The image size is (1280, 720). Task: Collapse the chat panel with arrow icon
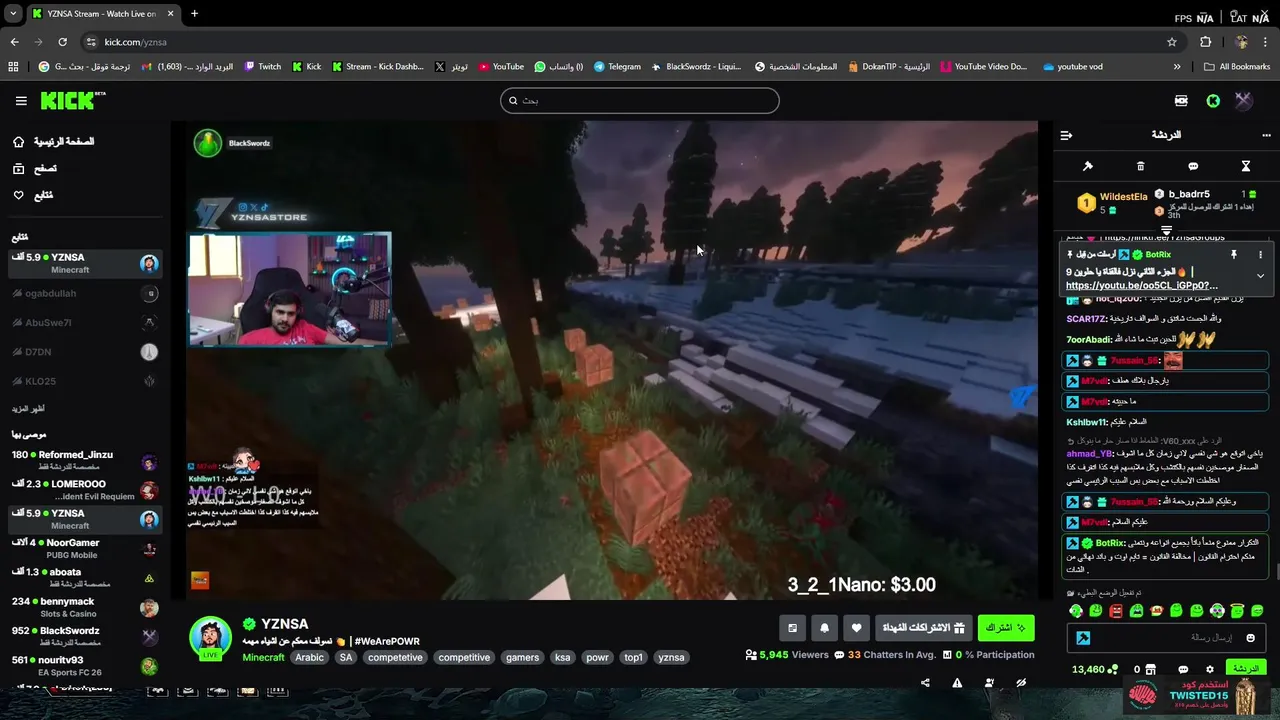(x=1066, y=135)
